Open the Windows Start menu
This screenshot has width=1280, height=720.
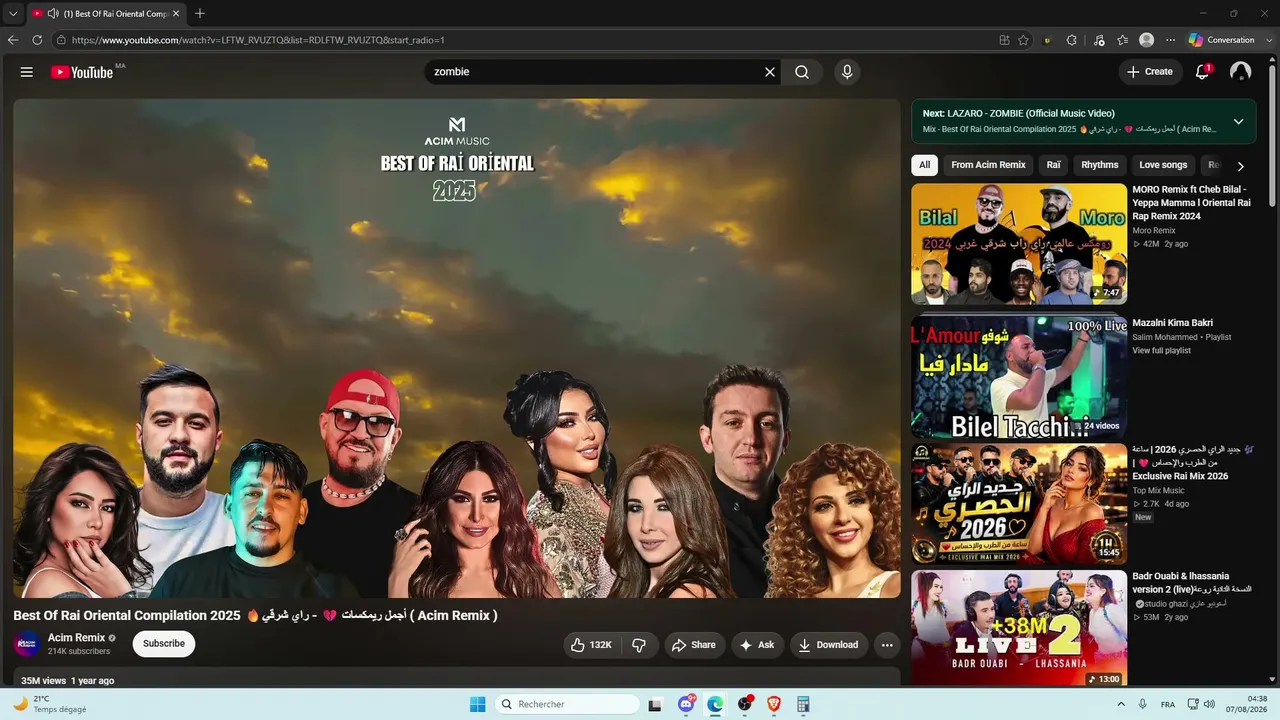[x=477, y=704]
